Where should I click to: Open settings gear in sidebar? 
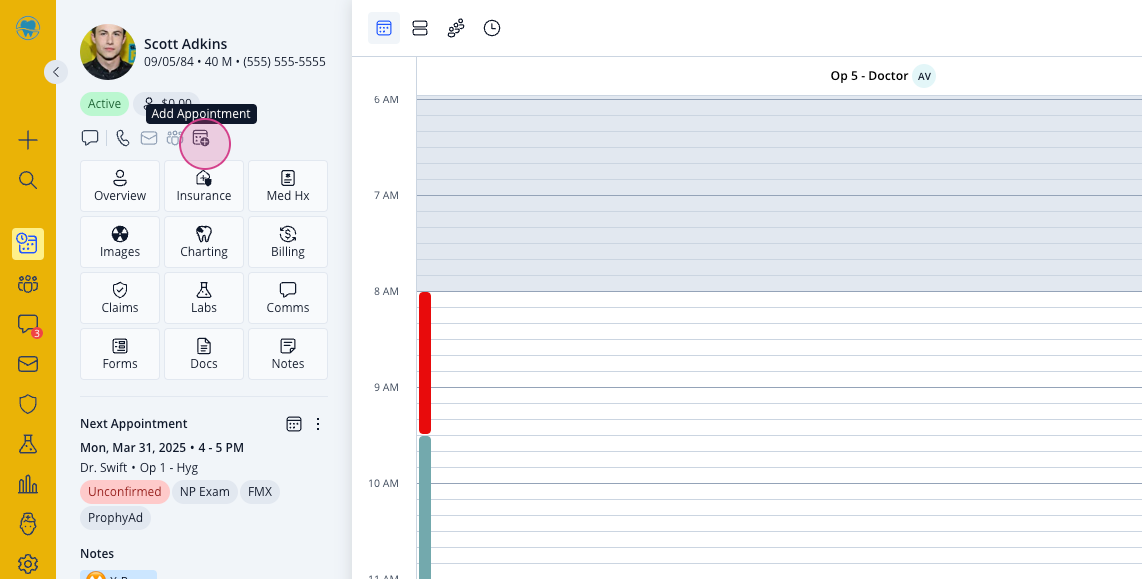point(28,564)
